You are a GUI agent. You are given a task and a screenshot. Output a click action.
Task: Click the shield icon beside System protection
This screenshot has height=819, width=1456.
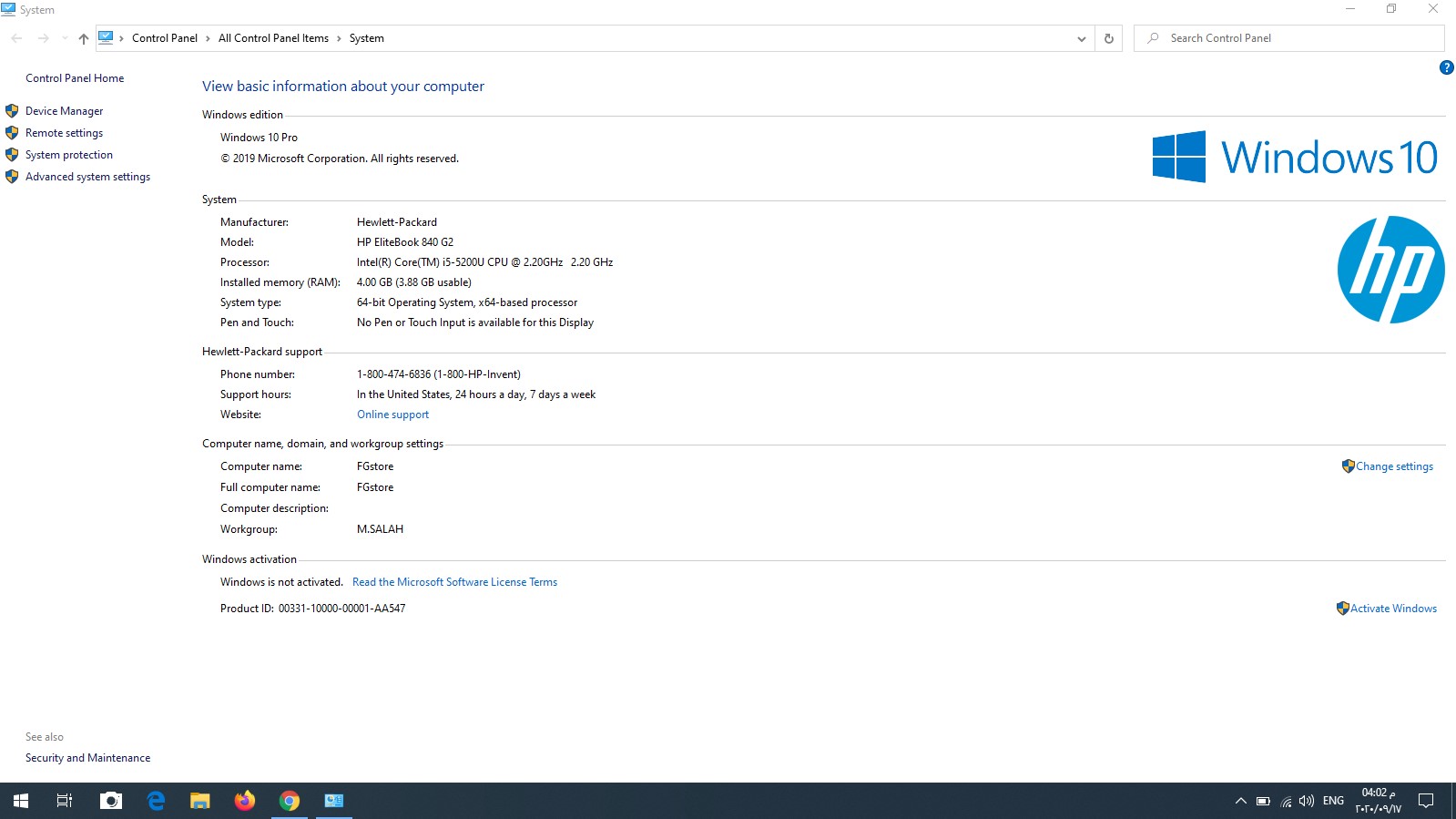(12, 155)
